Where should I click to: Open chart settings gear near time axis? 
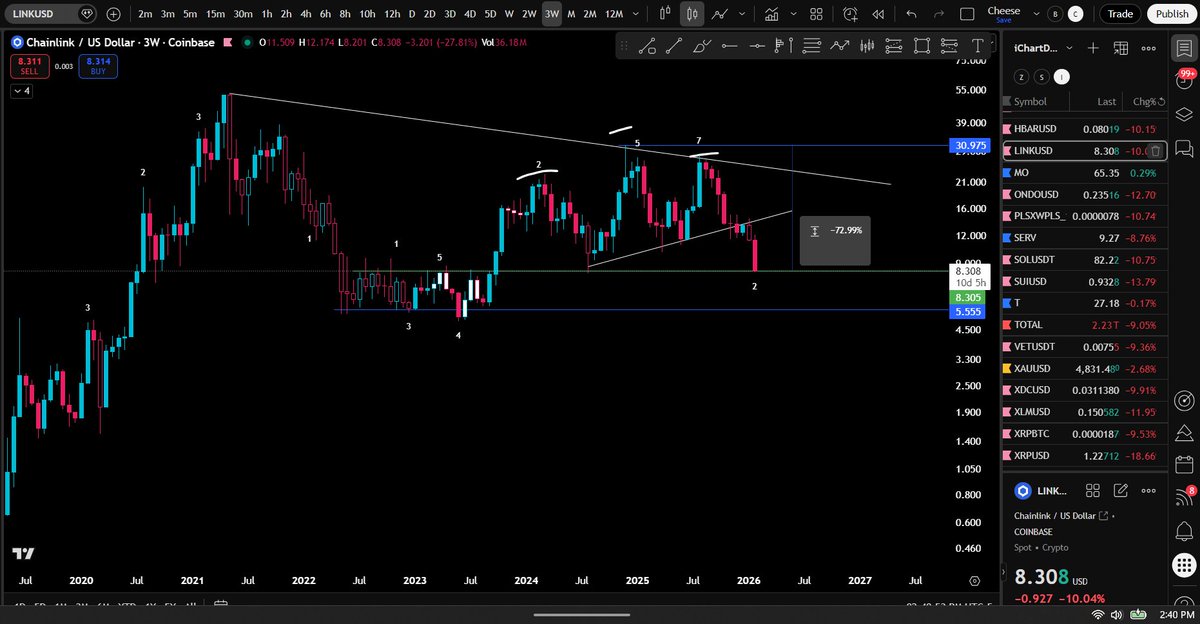[974, 580]
